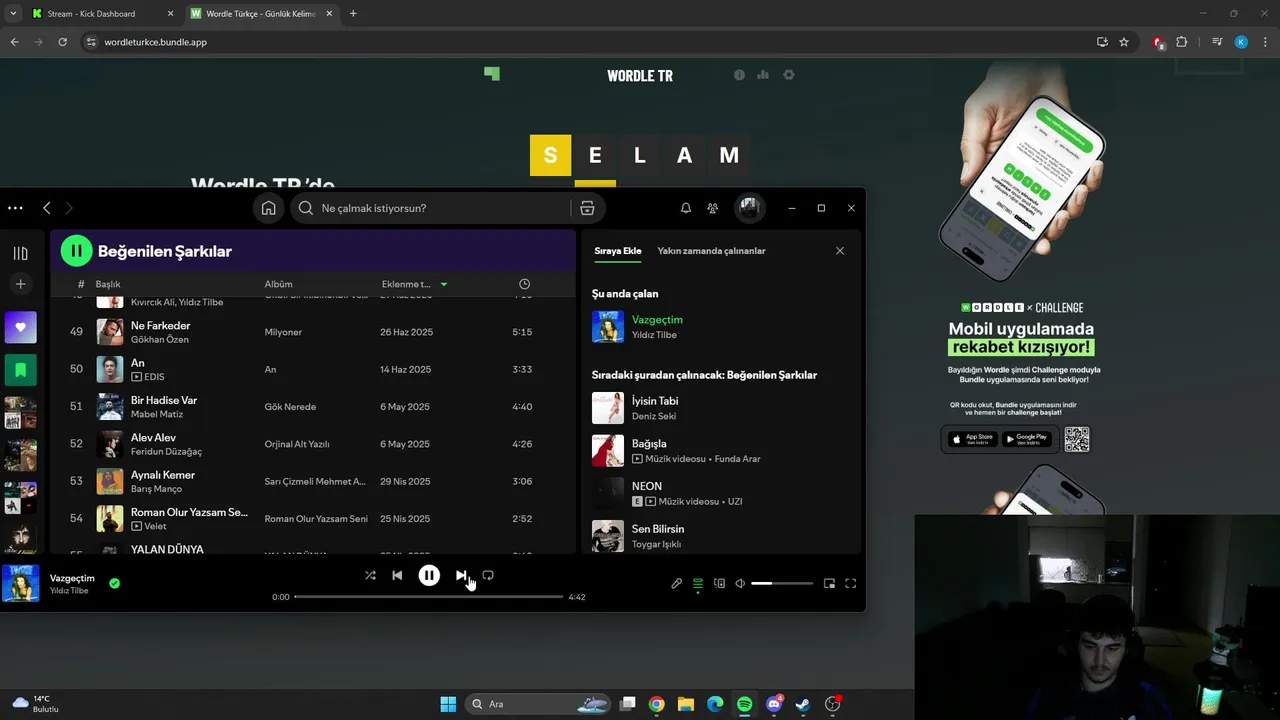Open Discord from the taskbar
Viewport: 1280px width, 720px height.
pyautogui.click(x=774, y=704)
